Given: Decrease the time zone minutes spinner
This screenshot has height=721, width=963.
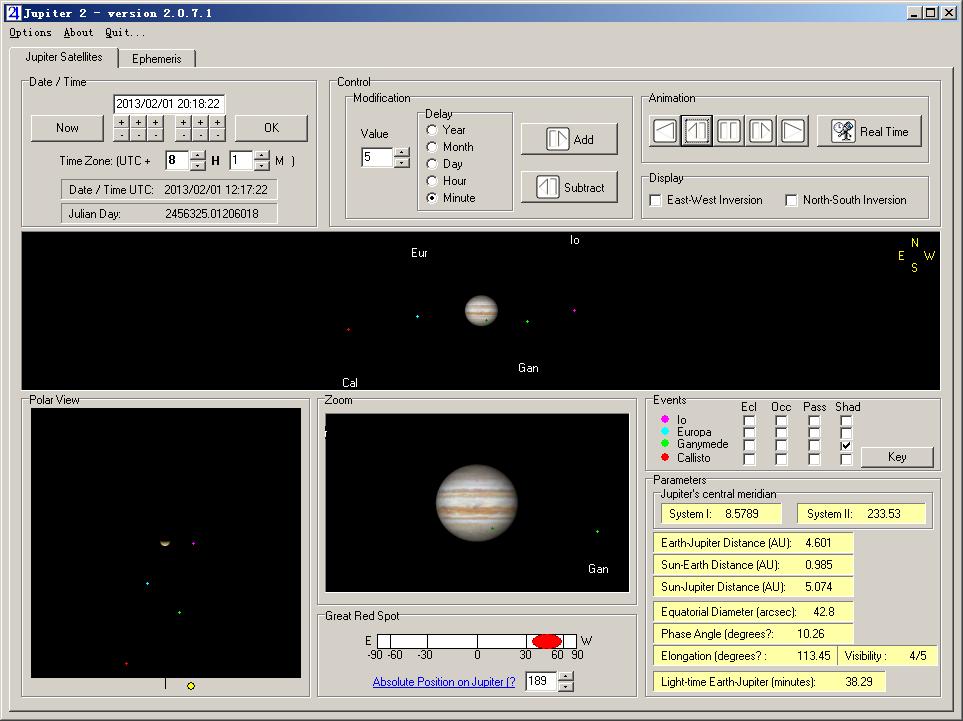Looking at the screenshot, I should (262, 166).
